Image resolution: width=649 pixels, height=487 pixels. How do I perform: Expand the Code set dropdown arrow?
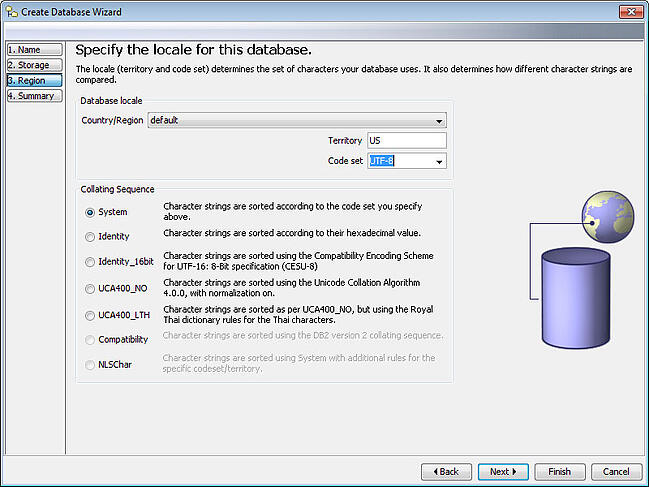coord(439,161)
